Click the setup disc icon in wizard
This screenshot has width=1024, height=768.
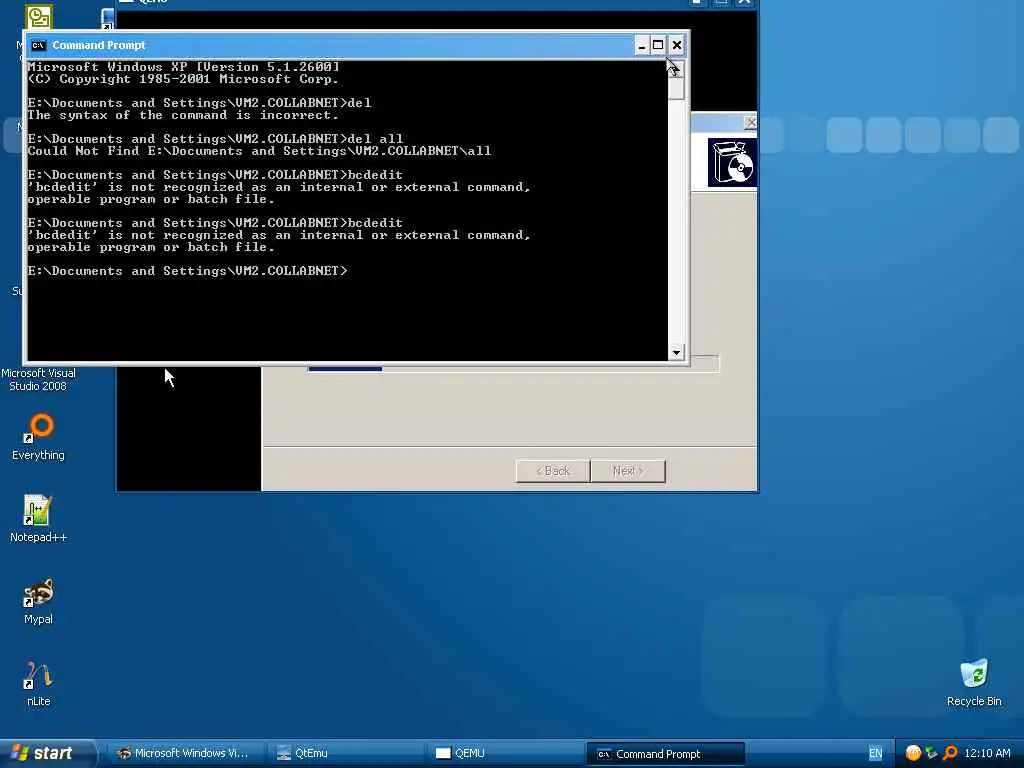[x=732, y=163]
